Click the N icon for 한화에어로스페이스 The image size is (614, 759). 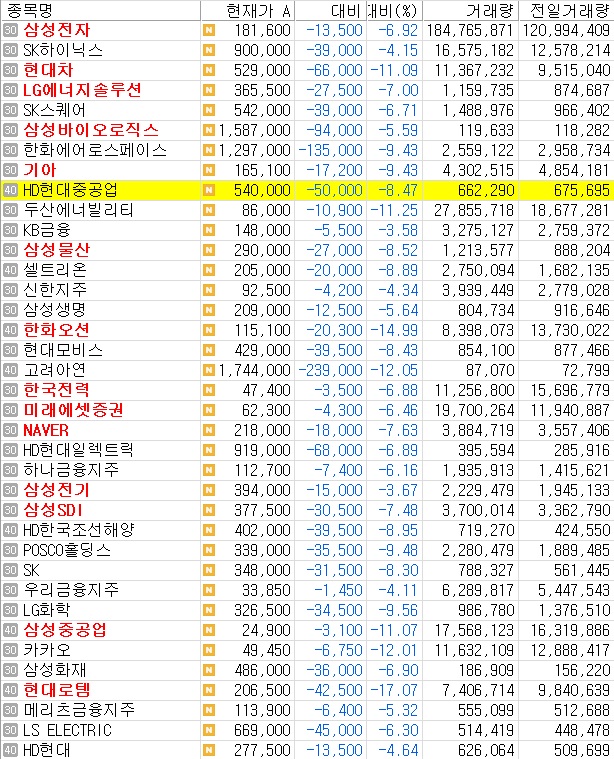click(209, 151)
